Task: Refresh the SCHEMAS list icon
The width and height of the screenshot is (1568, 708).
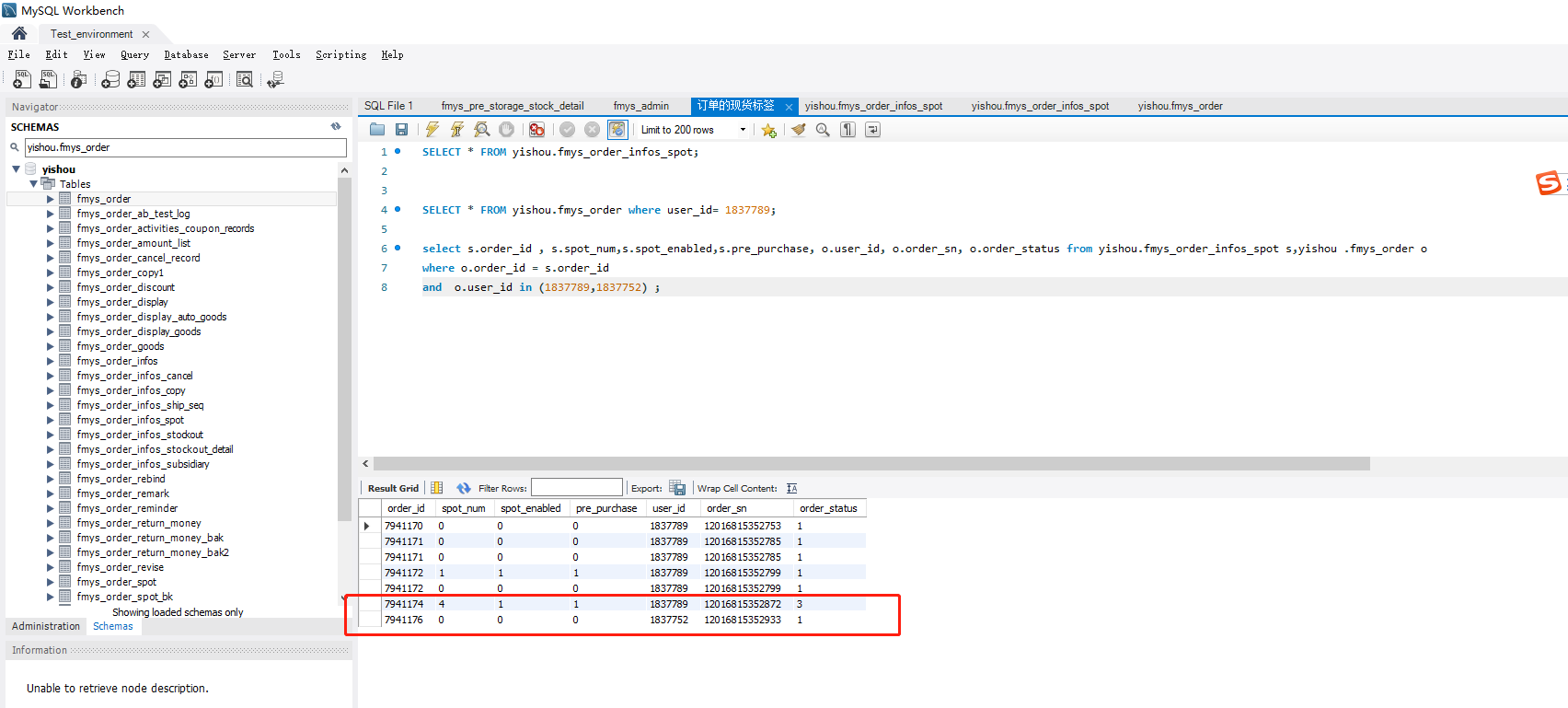Action: point(336,127)
